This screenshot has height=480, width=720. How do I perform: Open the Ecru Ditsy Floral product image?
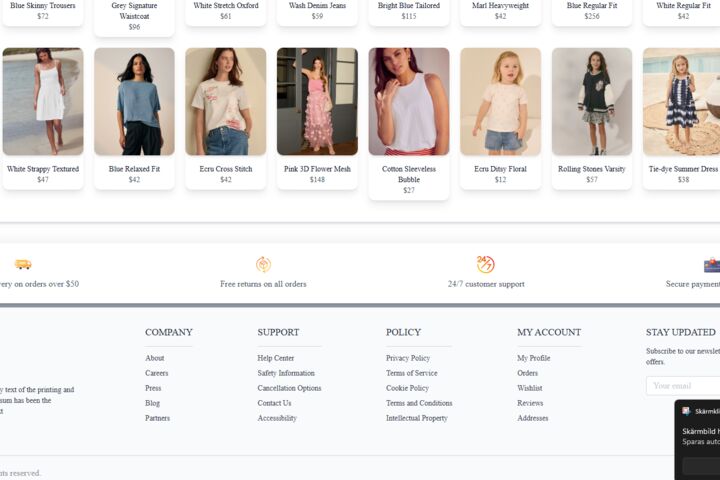pyautogui.click(x=501, y=102)
